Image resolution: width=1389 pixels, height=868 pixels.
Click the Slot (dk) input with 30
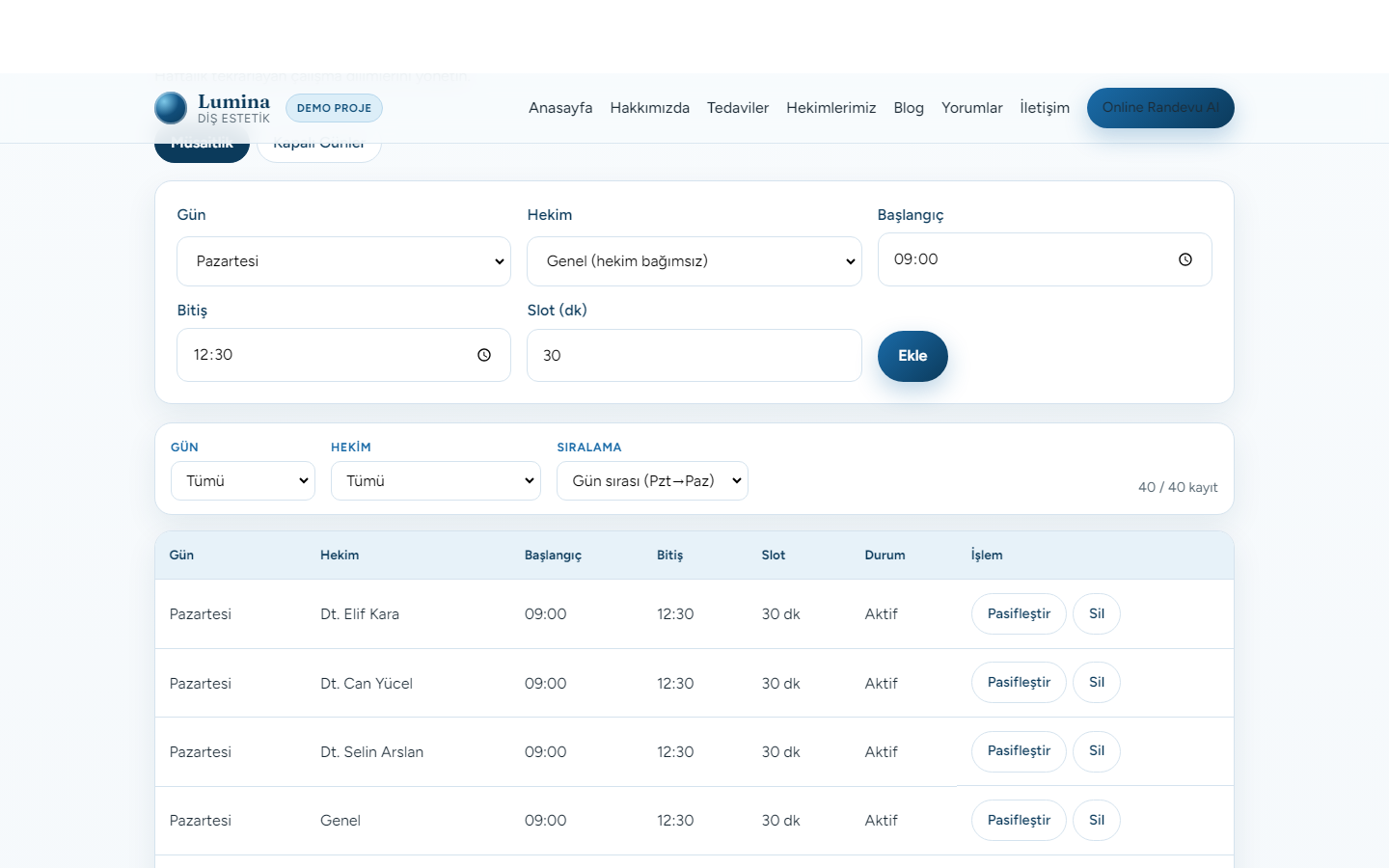pos(694,356)
